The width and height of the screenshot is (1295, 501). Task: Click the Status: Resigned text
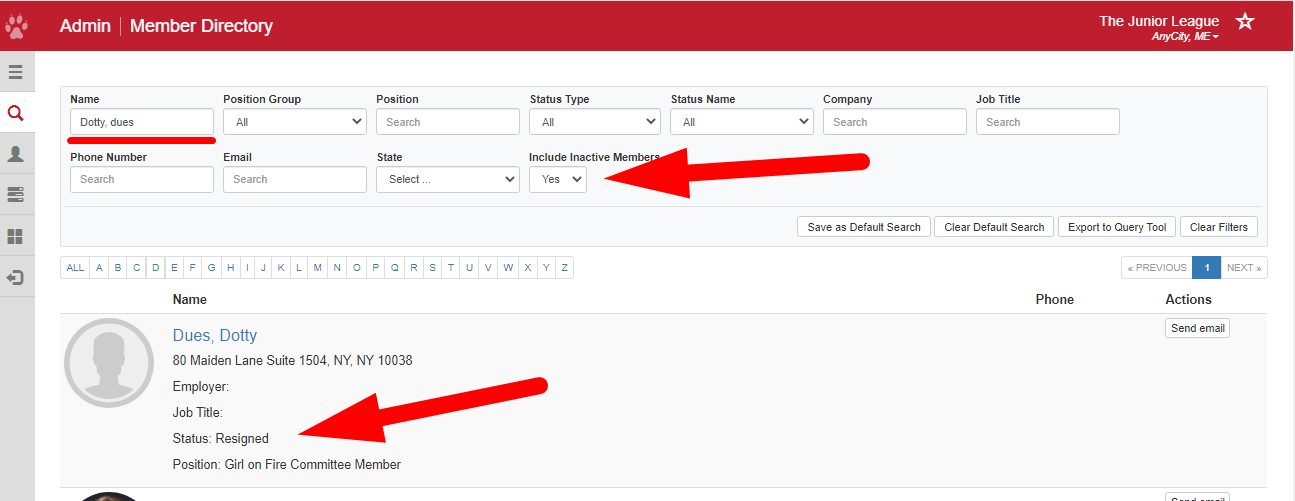[x=221, y=438]
